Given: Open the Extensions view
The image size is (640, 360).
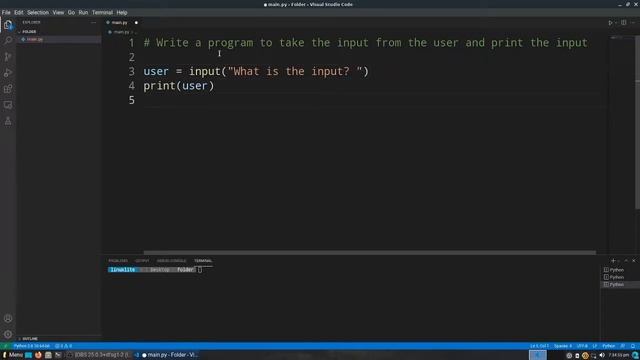Looking at the screenshot, I should [x=8, y=89].
